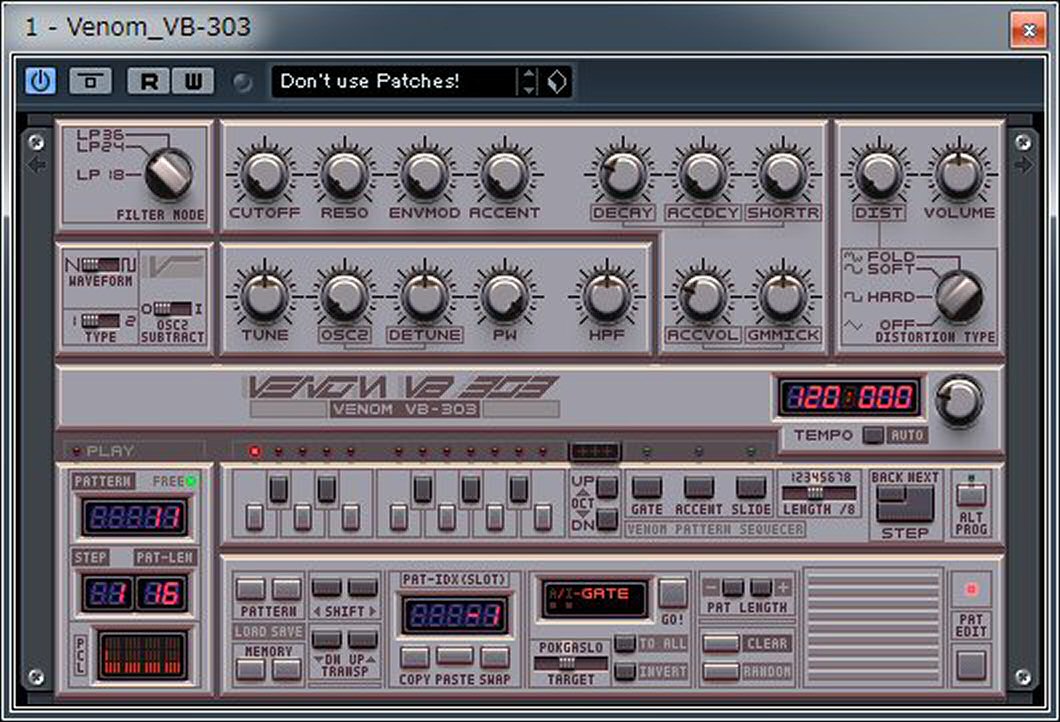This screenshot has width=1060, height=722.
Task: Open the preset management diamond icon
Action: pyautogui.click(x=556, y=82)
